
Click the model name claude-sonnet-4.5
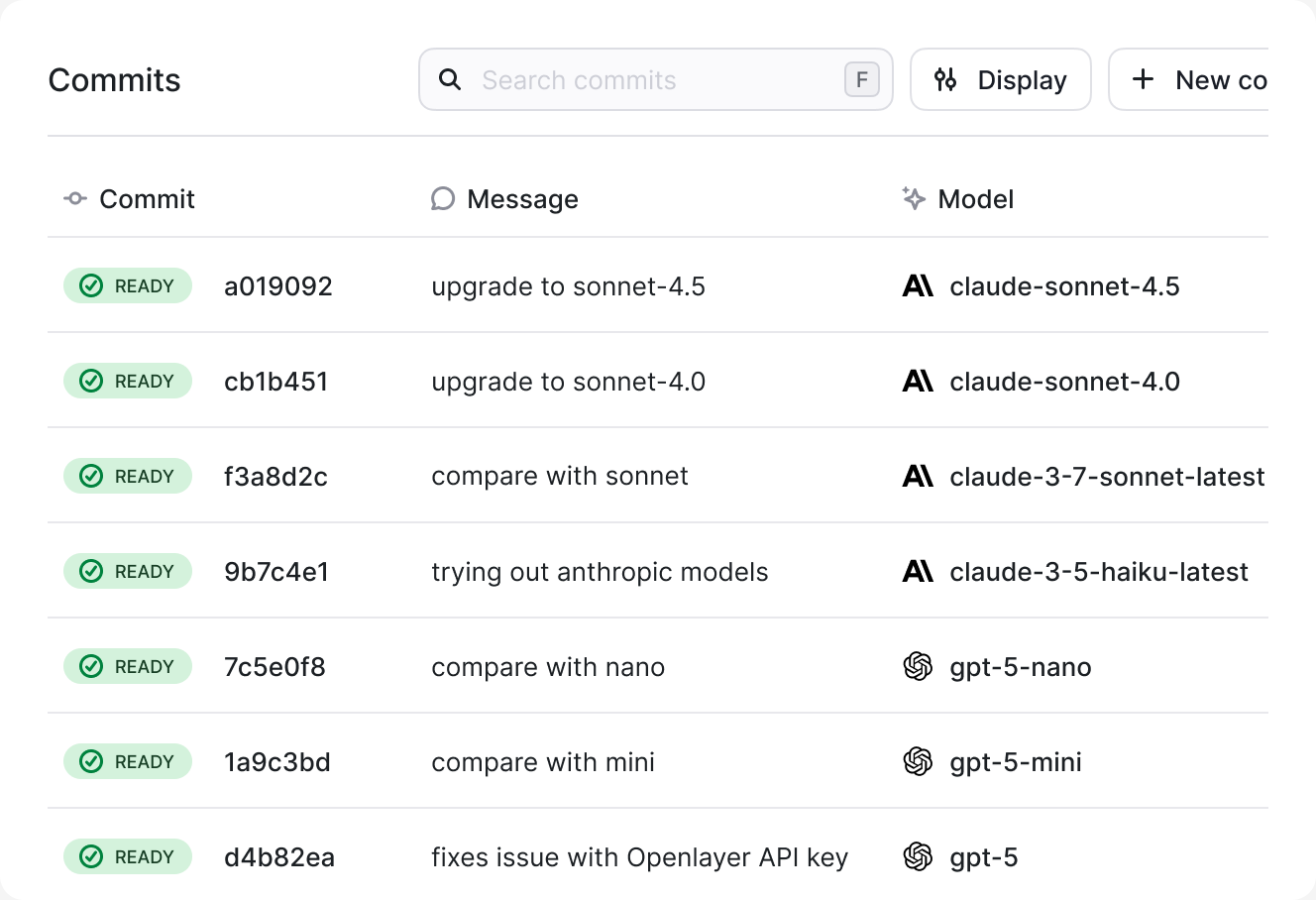pos(1065,286)
